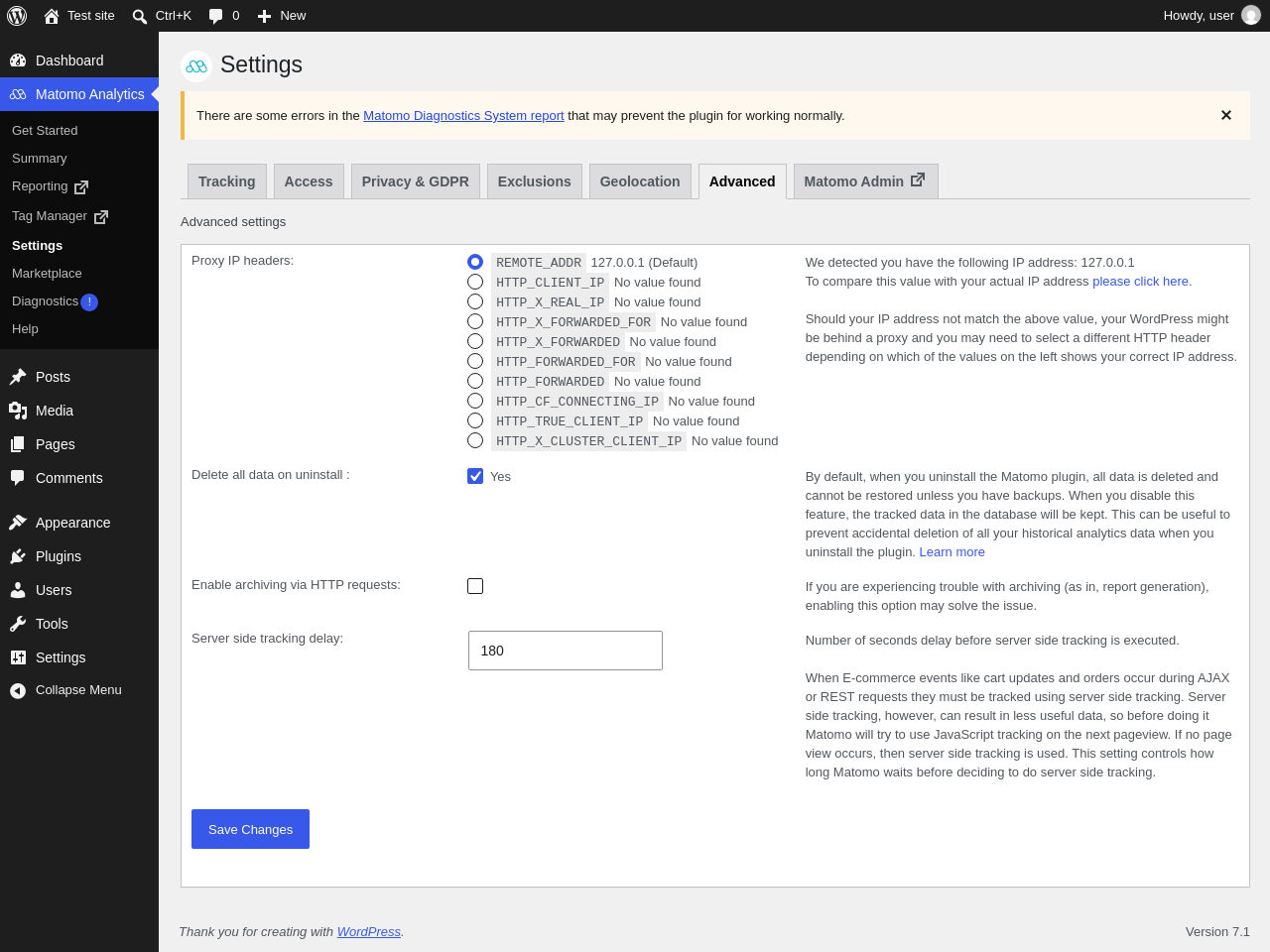Click the Media icon in sidebar

coord(18,411)
